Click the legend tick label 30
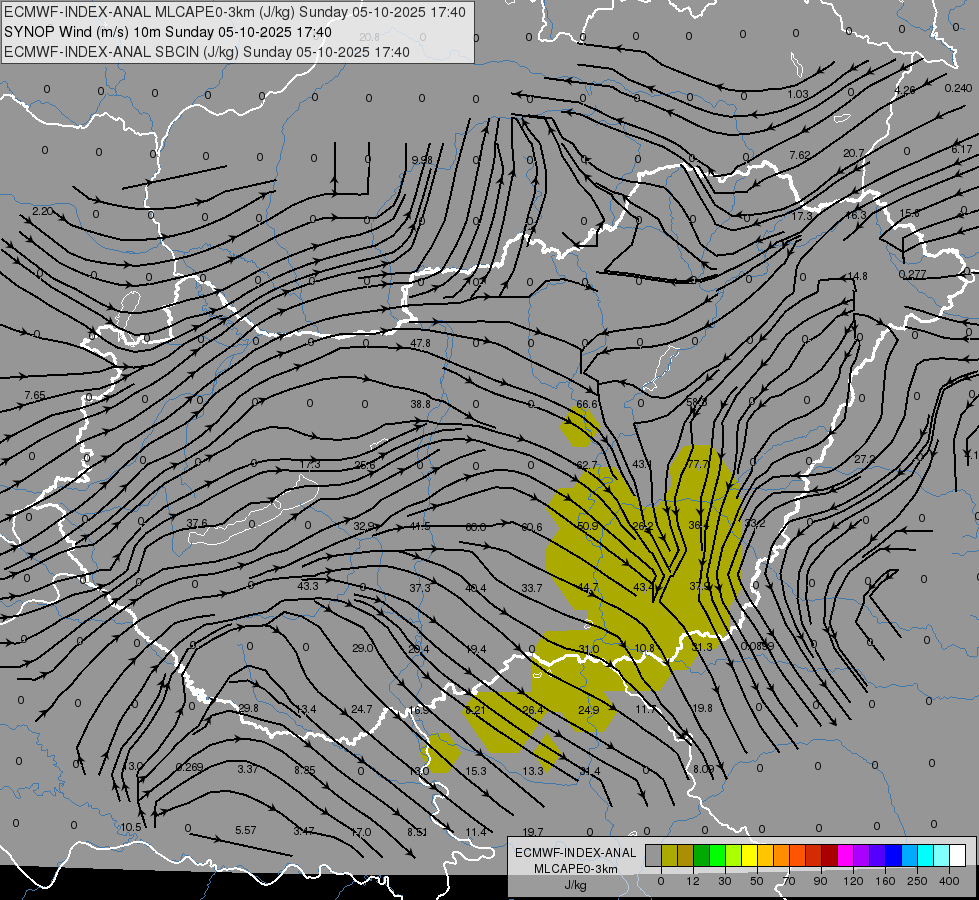Image resolution: width=979 pixels, height=900 pixels. (724, 881)
